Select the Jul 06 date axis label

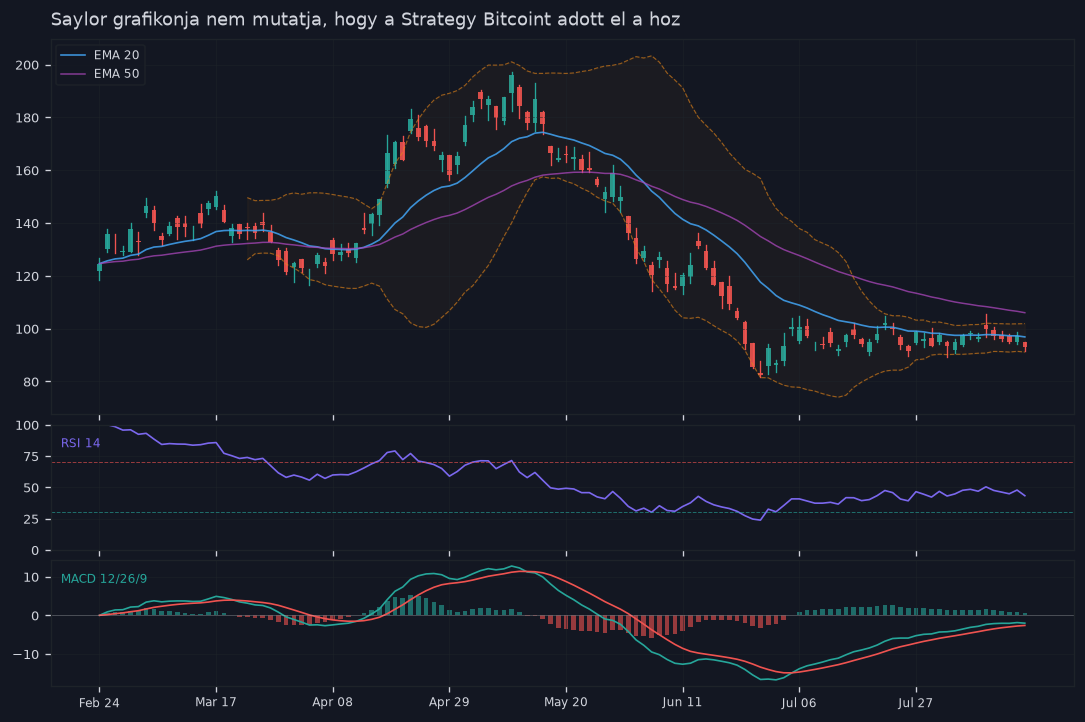click(799, 703)
